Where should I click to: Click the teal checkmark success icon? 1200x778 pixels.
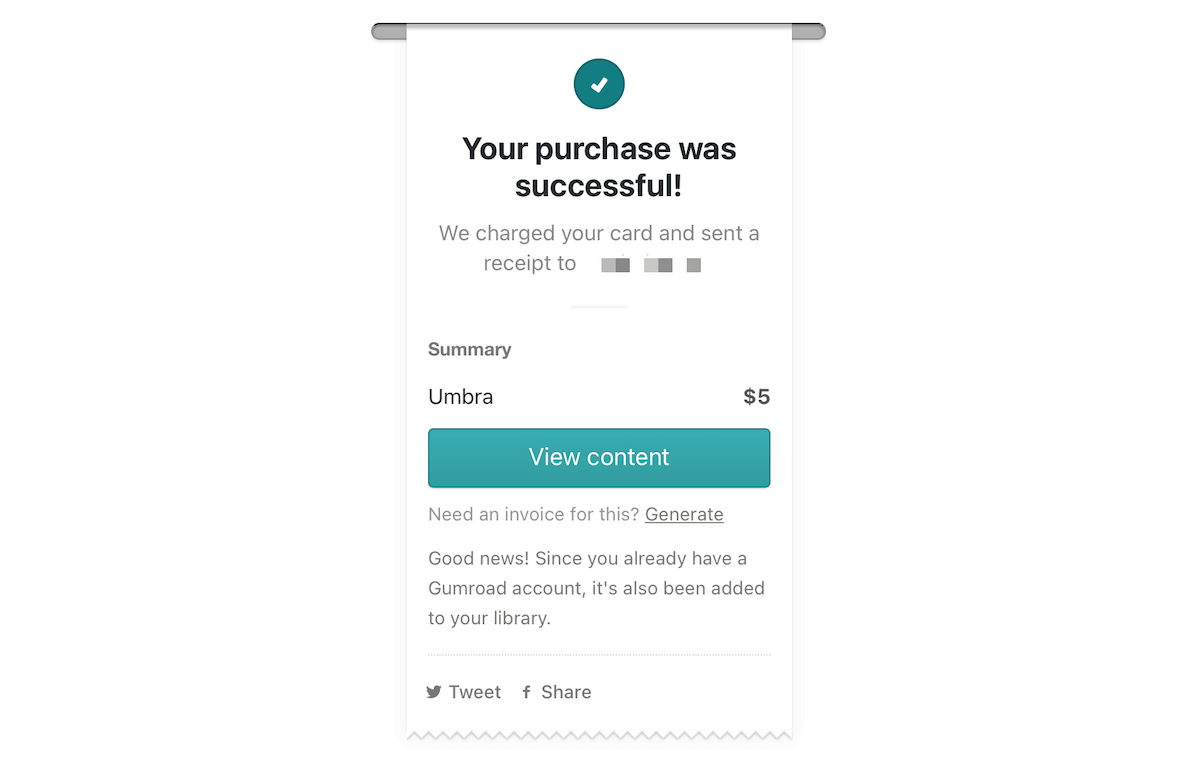pyautogui.click(x=598, y=84)
